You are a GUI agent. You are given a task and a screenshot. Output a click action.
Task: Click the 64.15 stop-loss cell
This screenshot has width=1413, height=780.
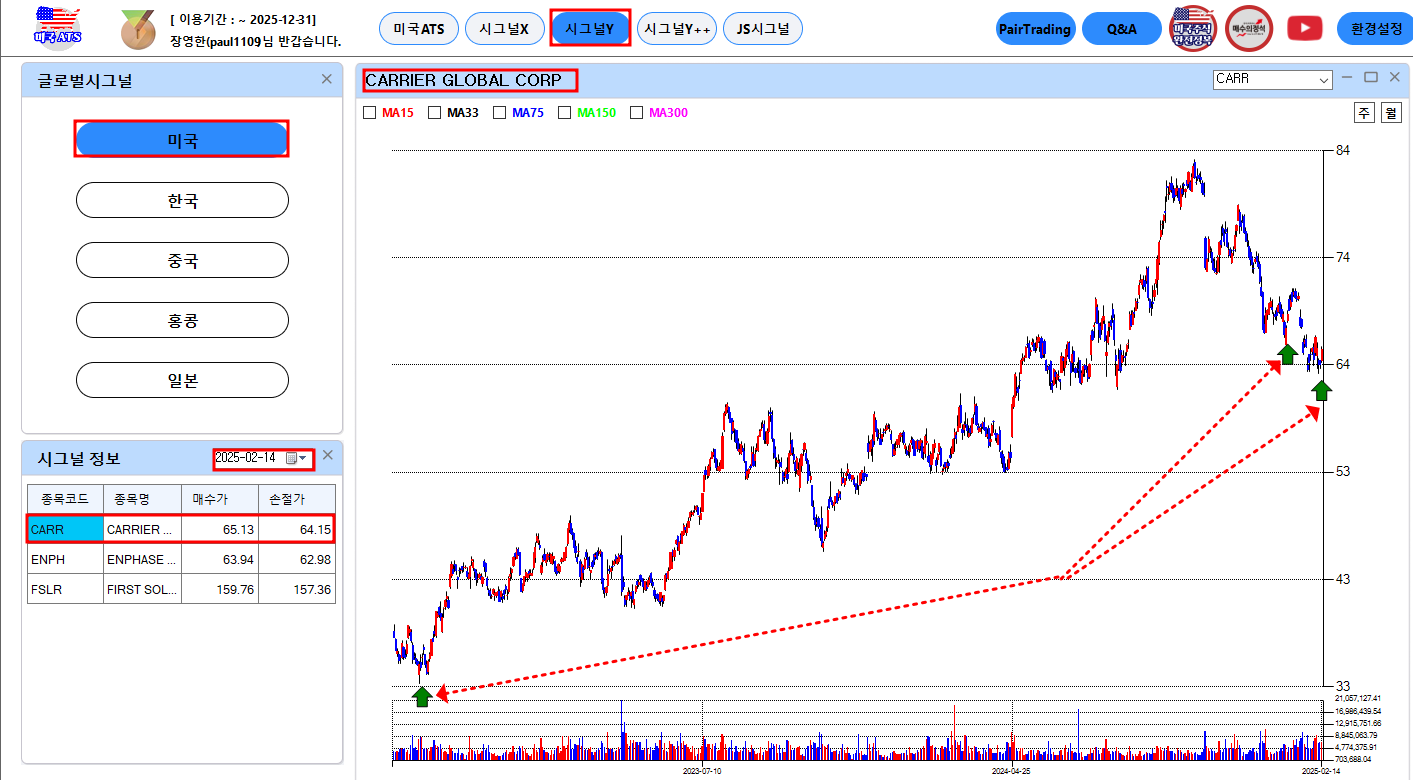297,529
